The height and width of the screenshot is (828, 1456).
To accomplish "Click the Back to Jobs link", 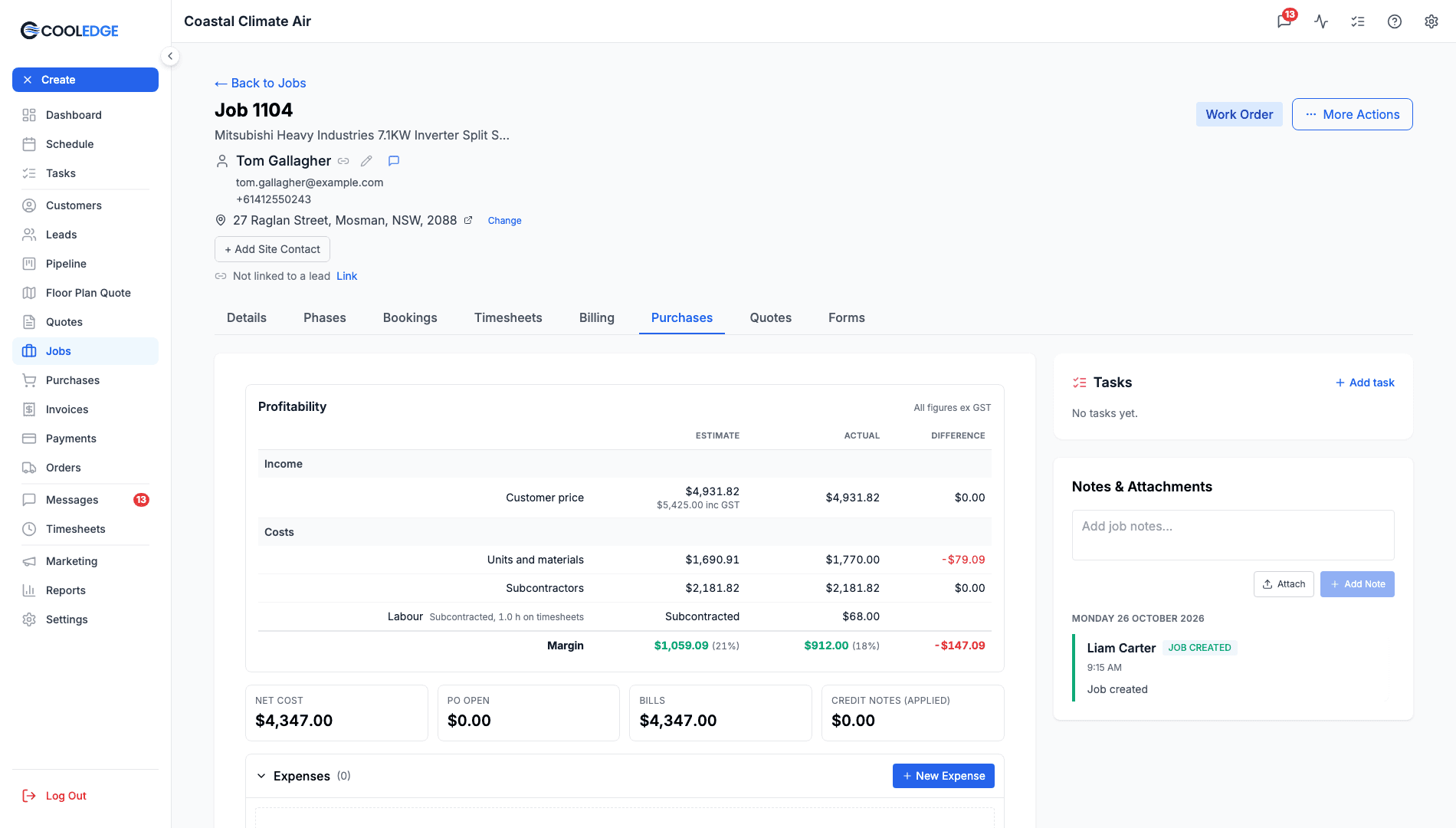I will tap(261, 83).
